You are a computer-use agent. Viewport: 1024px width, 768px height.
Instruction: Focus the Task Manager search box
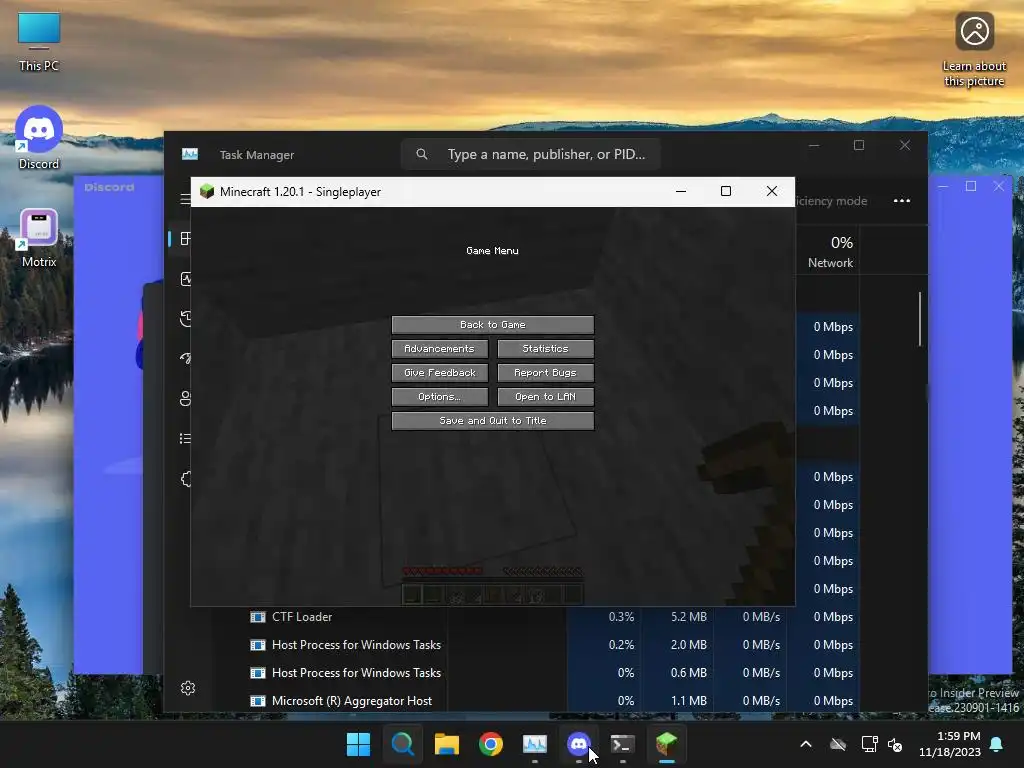pyautogui.click(x=530, y=155)
